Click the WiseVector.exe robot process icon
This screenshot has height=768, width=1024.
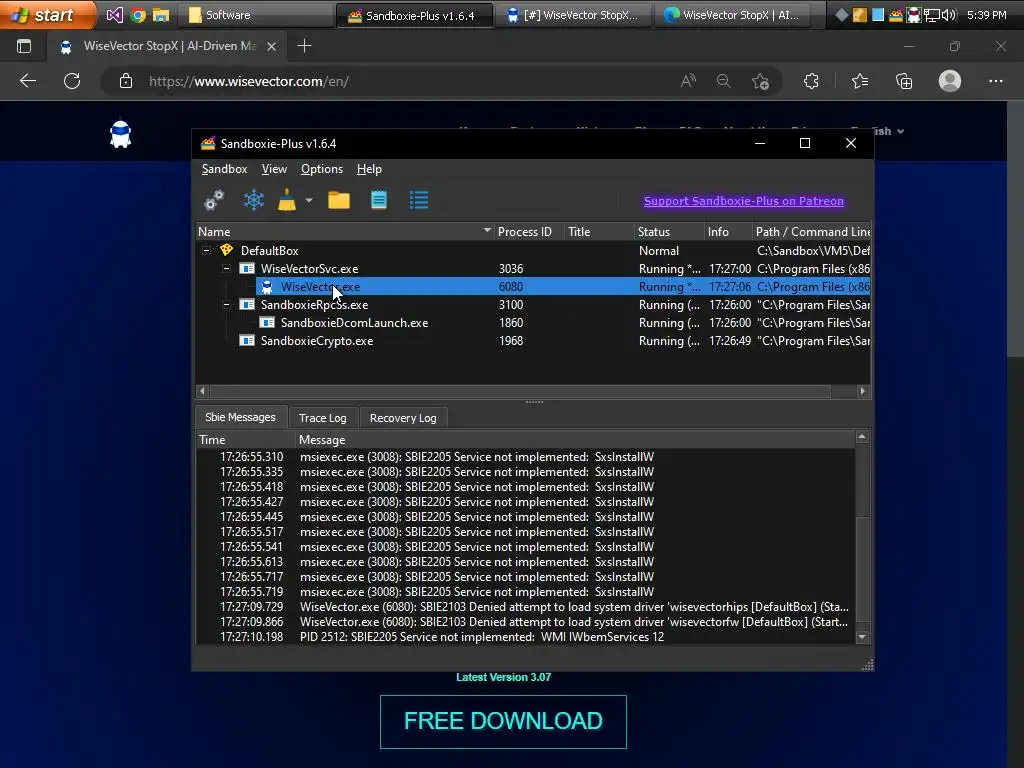pos(266,287)
